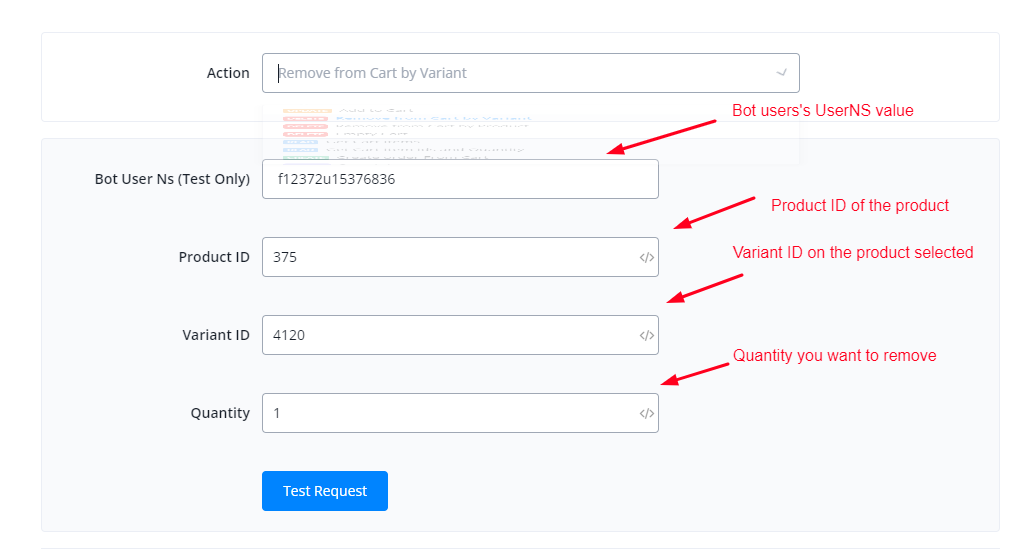Expand the Action dropdown chevron arrow
Image resolution: width=1020 pixels, height=555 pixels.
coord(781,73)
